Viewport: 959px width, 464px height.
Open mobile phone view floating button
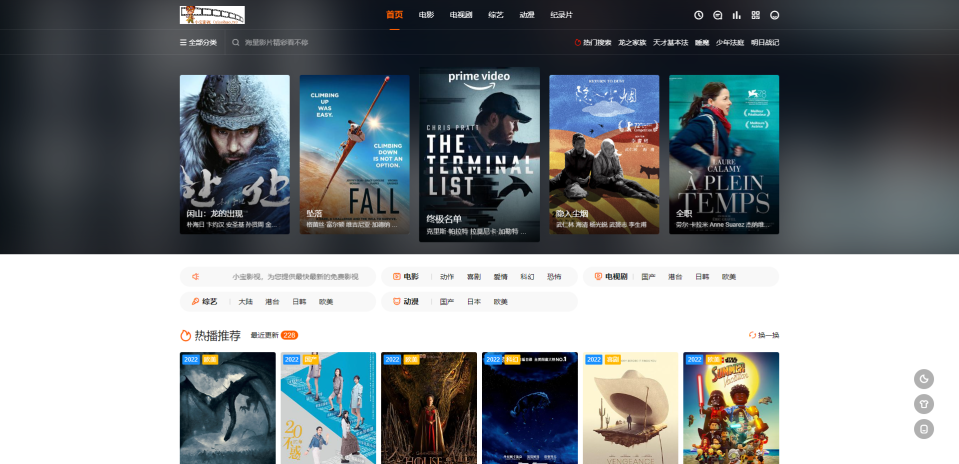[x=924, y=429]
